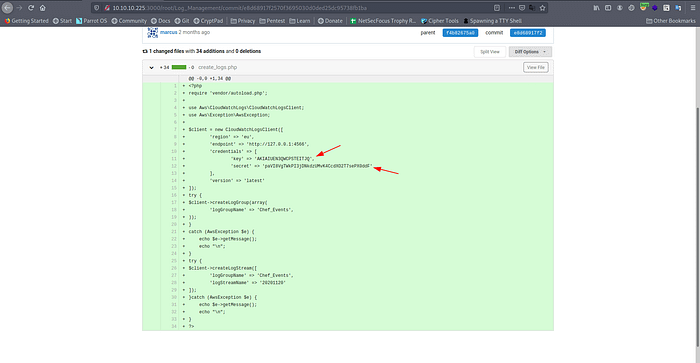
Task: Expand the Other Bookmarks folder
Action: click(671, 21)
